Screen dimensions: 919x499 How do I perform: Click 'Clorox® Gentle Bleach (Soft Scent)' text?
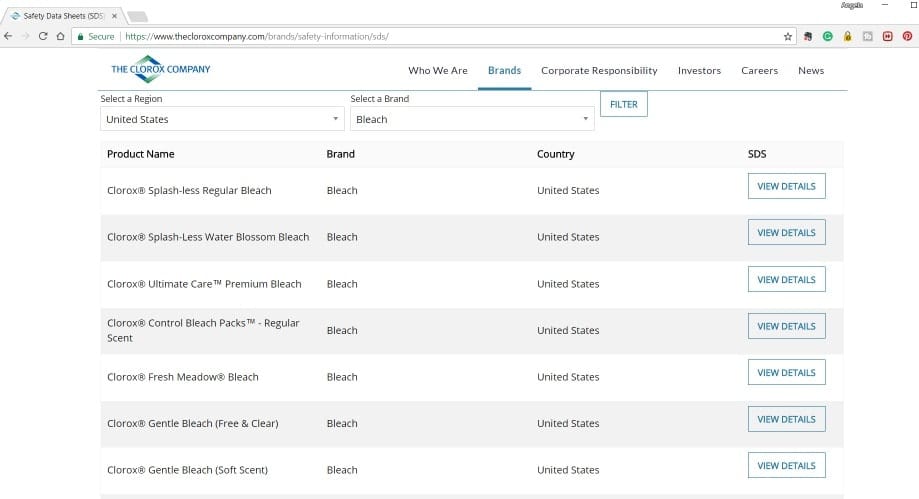coord(188,470)
